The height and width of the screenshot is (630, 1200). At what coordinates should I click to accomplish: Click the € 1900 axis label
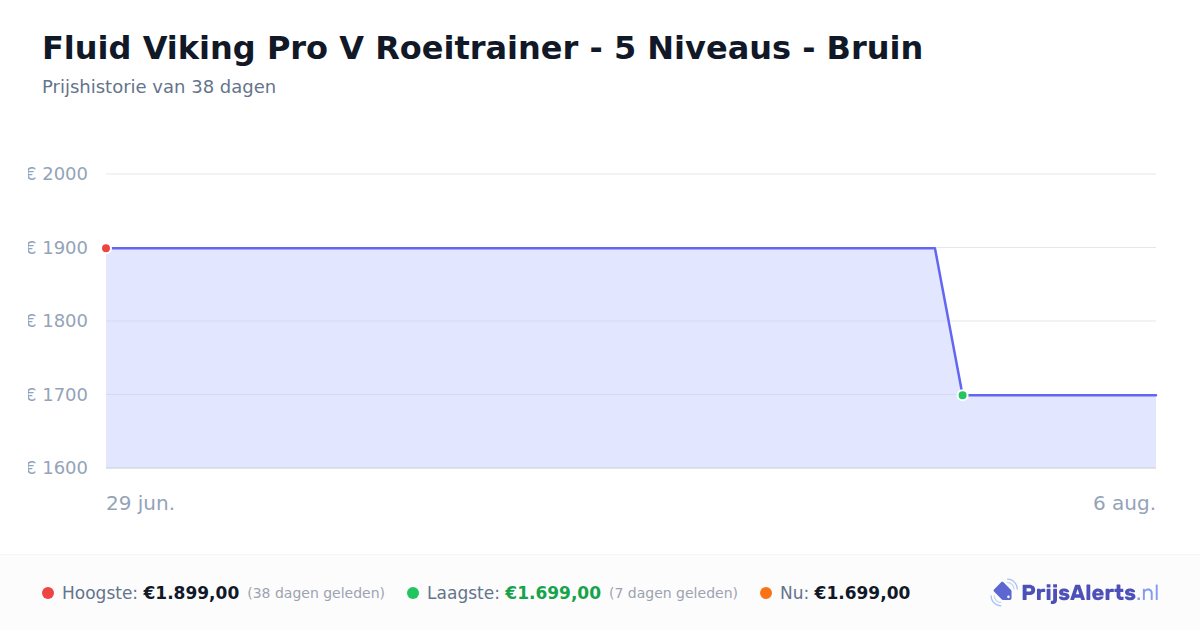click(57, 248)
